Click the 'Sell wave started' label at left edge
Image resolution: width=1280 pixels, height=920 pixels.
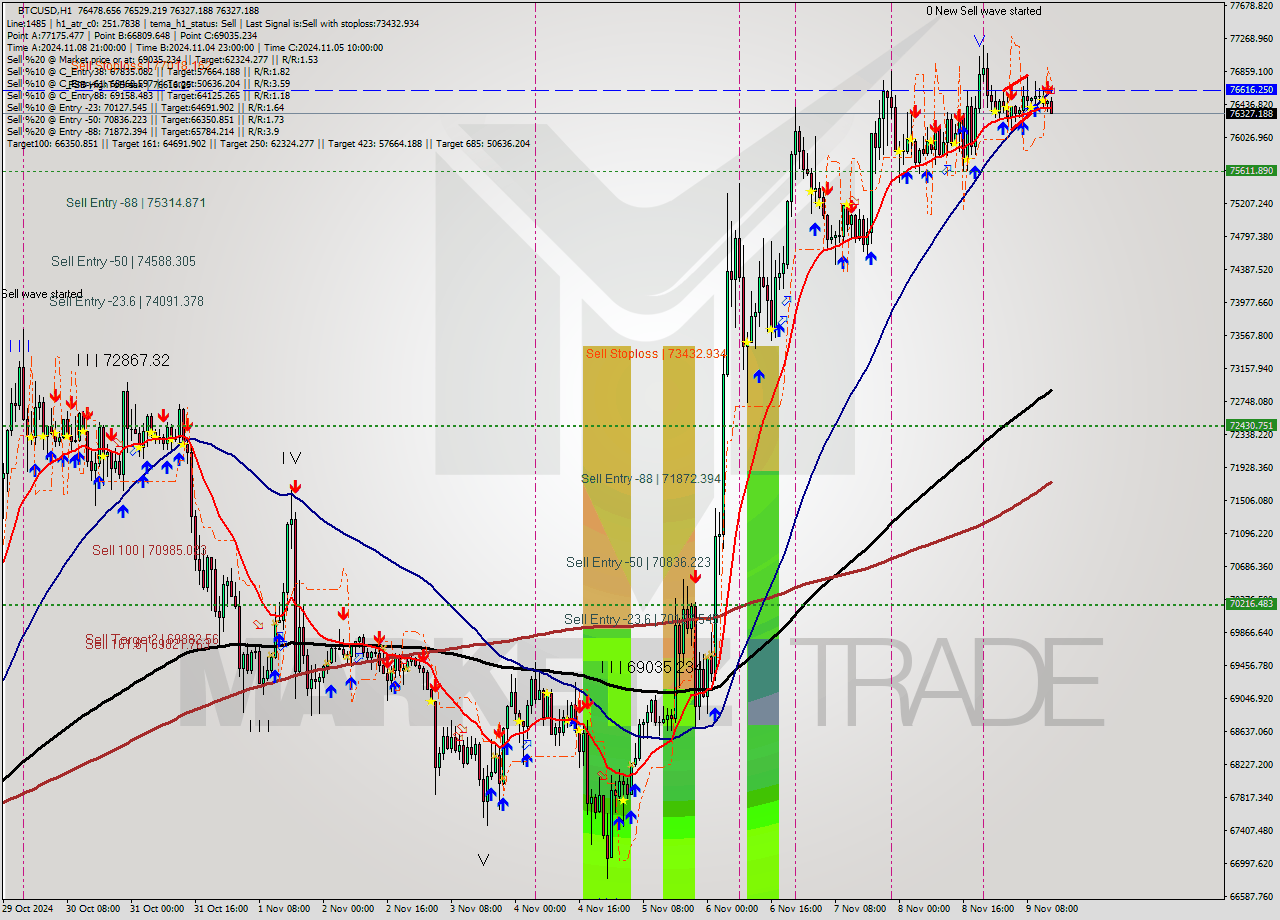[42, 294]
